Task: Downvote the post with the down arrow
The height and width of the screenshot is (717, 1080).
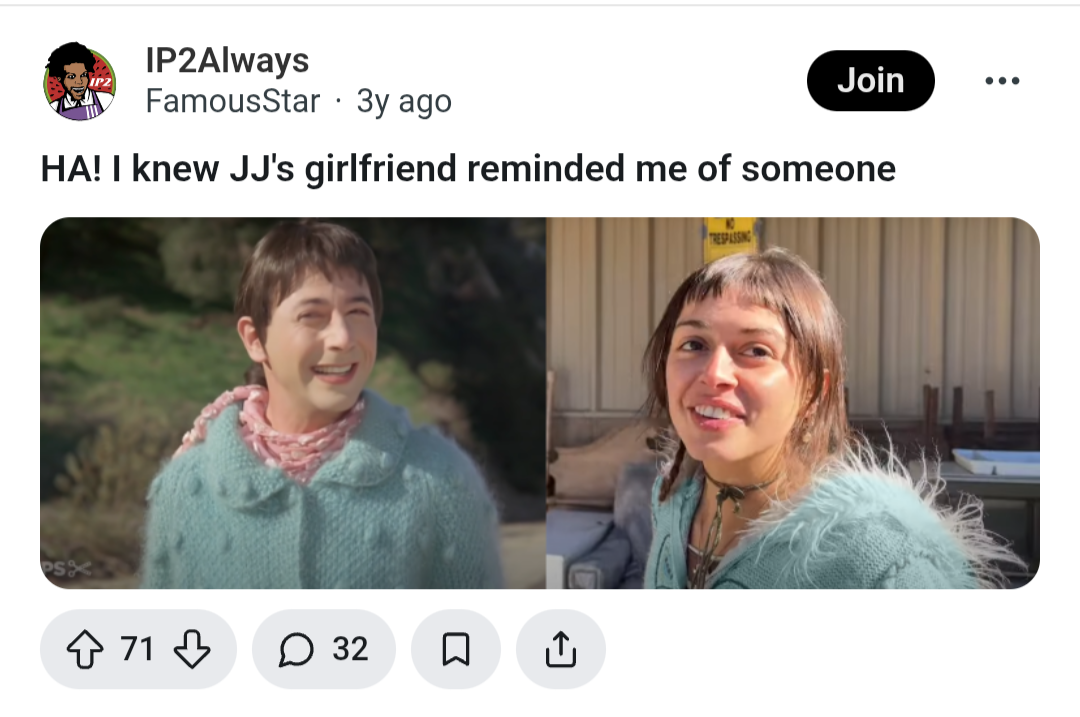Action: coord(191,649)
